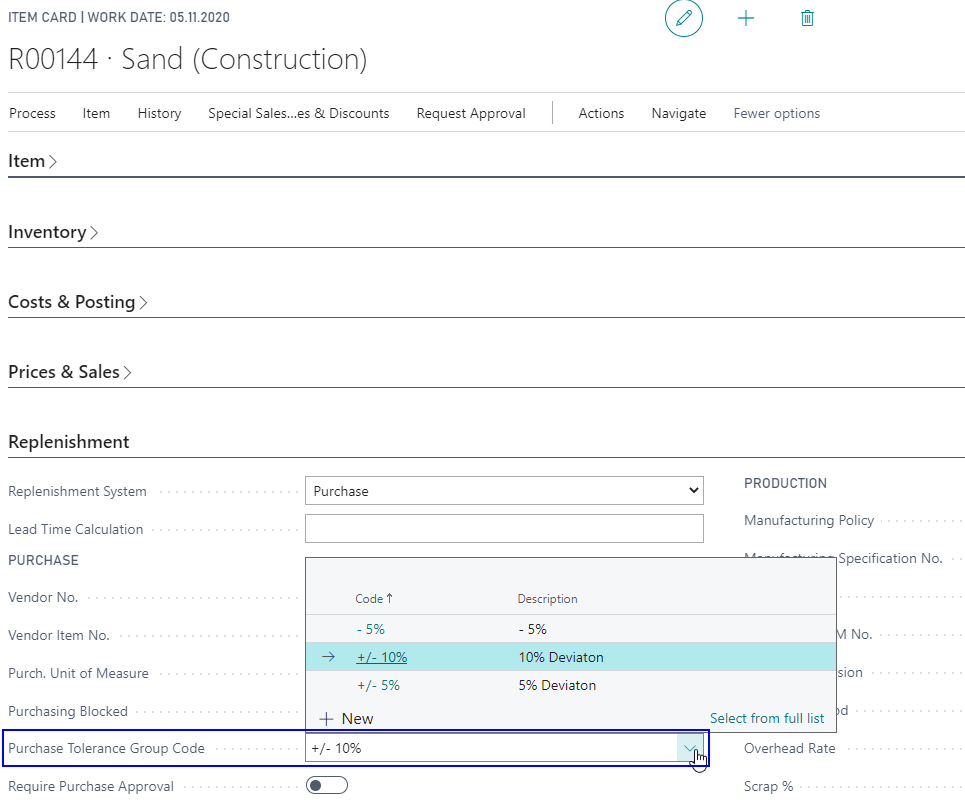Click the Purchasing Blocked label
965x810 pixels.
click(x=68, y=711)
